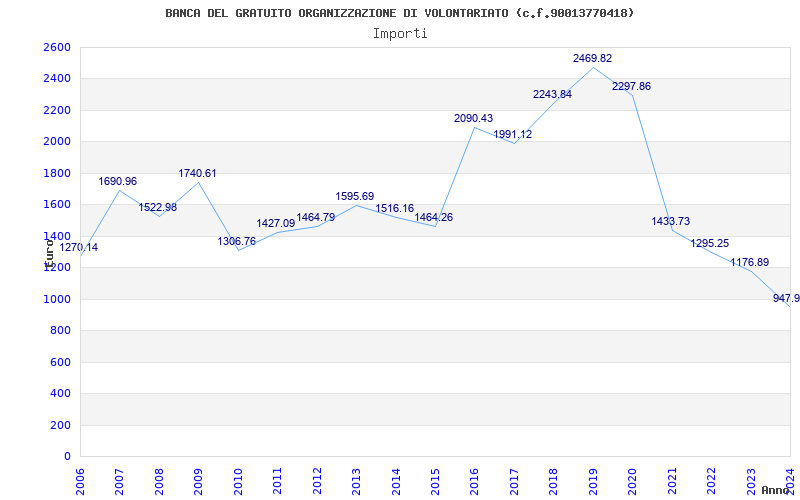The height and width of the screenshot is (500, 800).
Task: Click x-axis year 2015
Action: (x=436, y=481)
